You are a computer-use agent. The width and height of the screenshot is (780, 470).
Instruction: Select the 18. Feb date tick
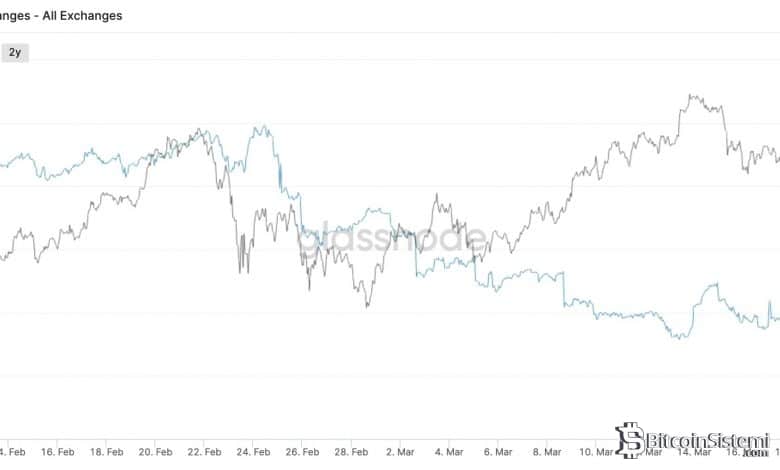107,452
